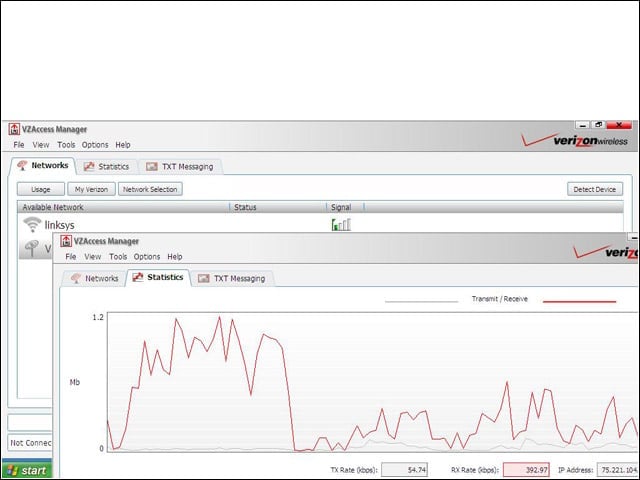The height and width of the screenshot is (480, 640).
Task: Sort by Status column header
Action: (278, 207)
